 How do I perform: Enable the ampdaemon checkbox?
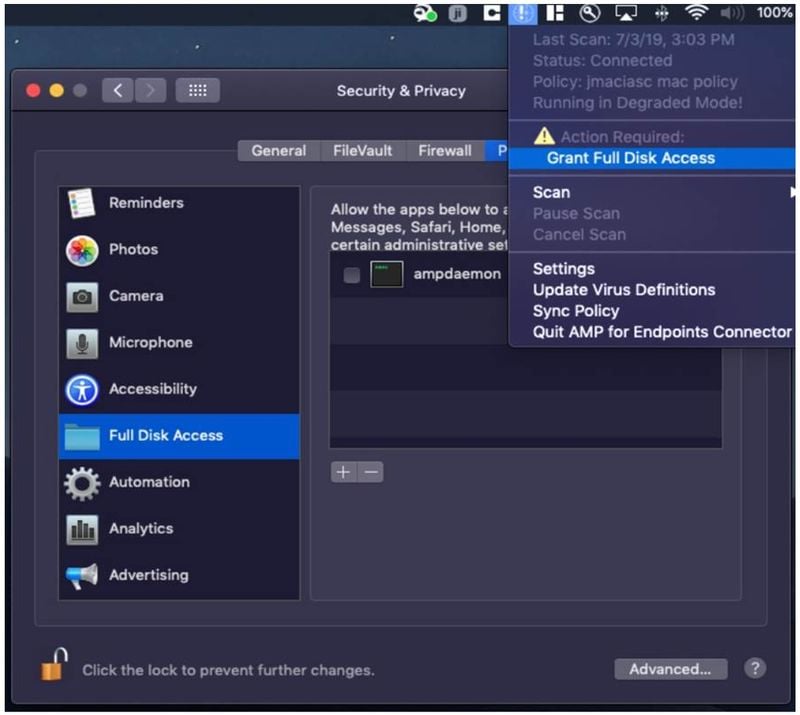352,275
